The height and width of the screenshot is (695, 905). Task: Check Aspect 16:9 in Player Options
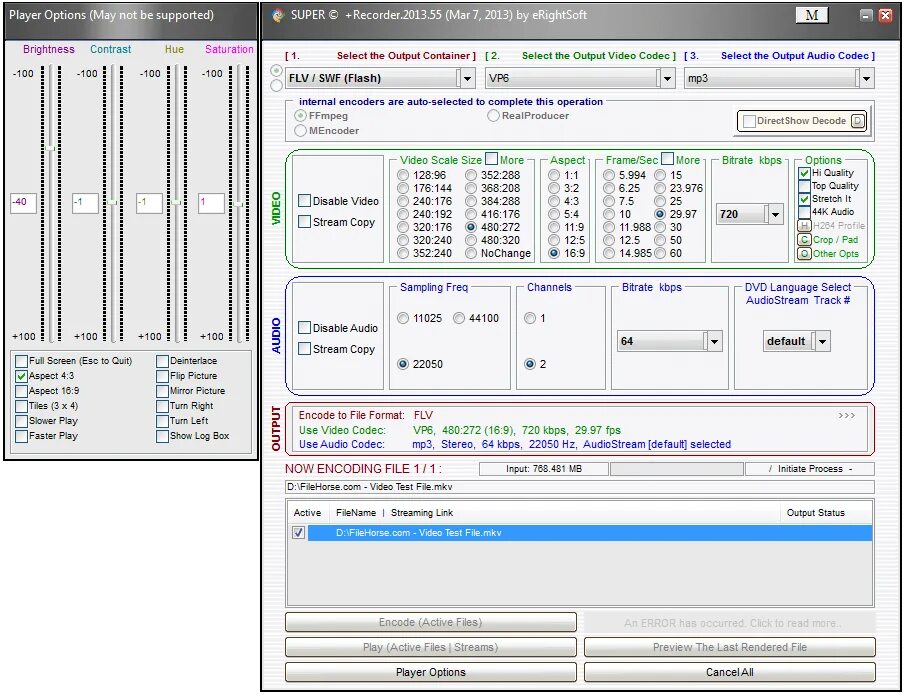(x=21, y=391)
